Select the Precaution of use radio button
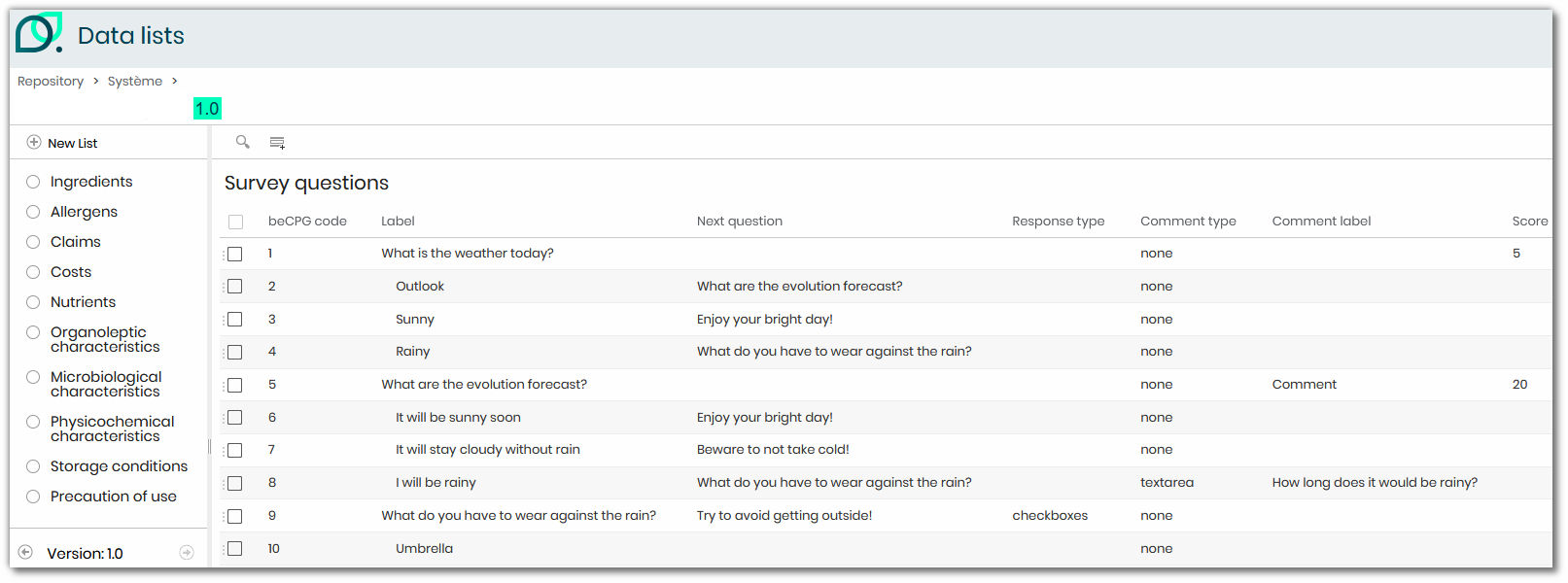1568x583 pixels. click(33, 497)
